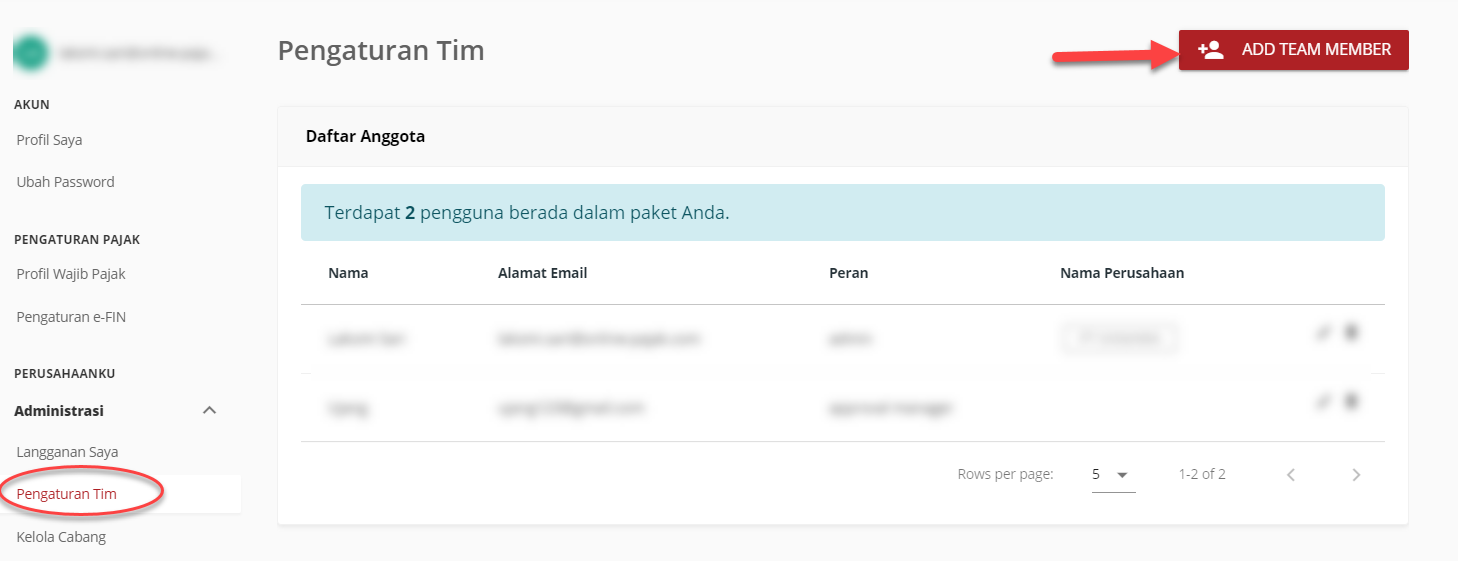
Task: Go to the previous page of members
Action: coord(1291,475)
